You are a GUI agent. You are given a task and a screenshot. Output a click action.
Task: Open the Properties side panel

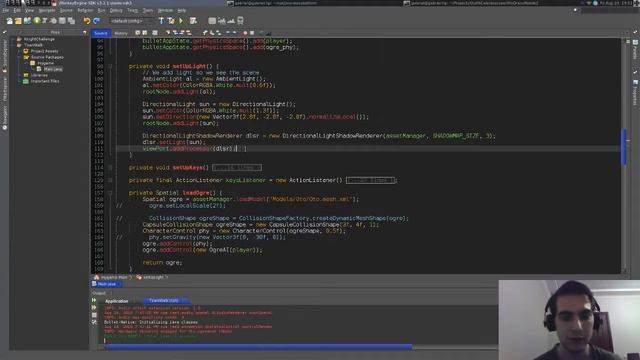pyautogui.click(x=636, y=92)
